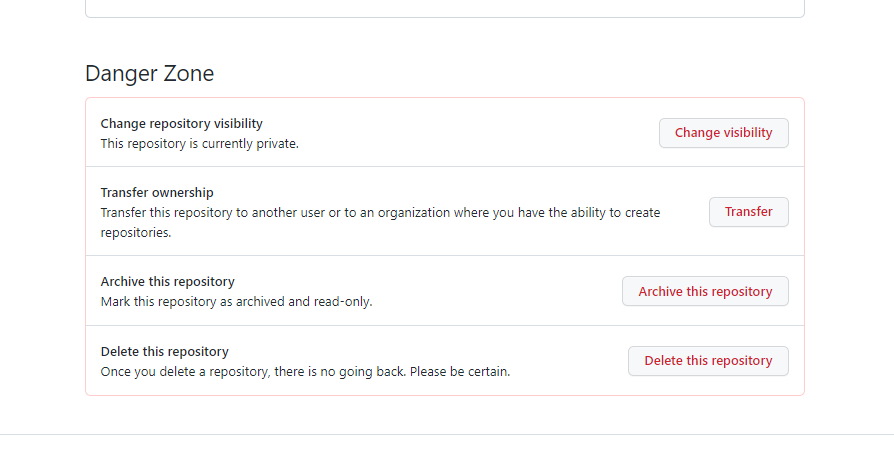Click the bold 'Change repository visibility' title
894x476 pixels.
[181, 124]
